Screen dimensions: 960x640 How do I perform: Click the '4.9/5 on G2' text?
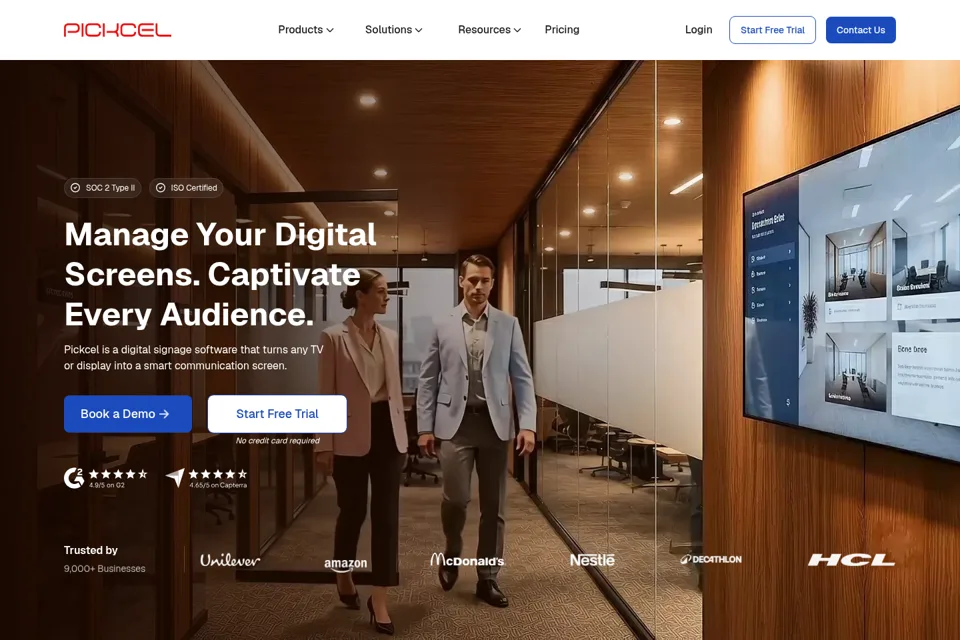107,485
